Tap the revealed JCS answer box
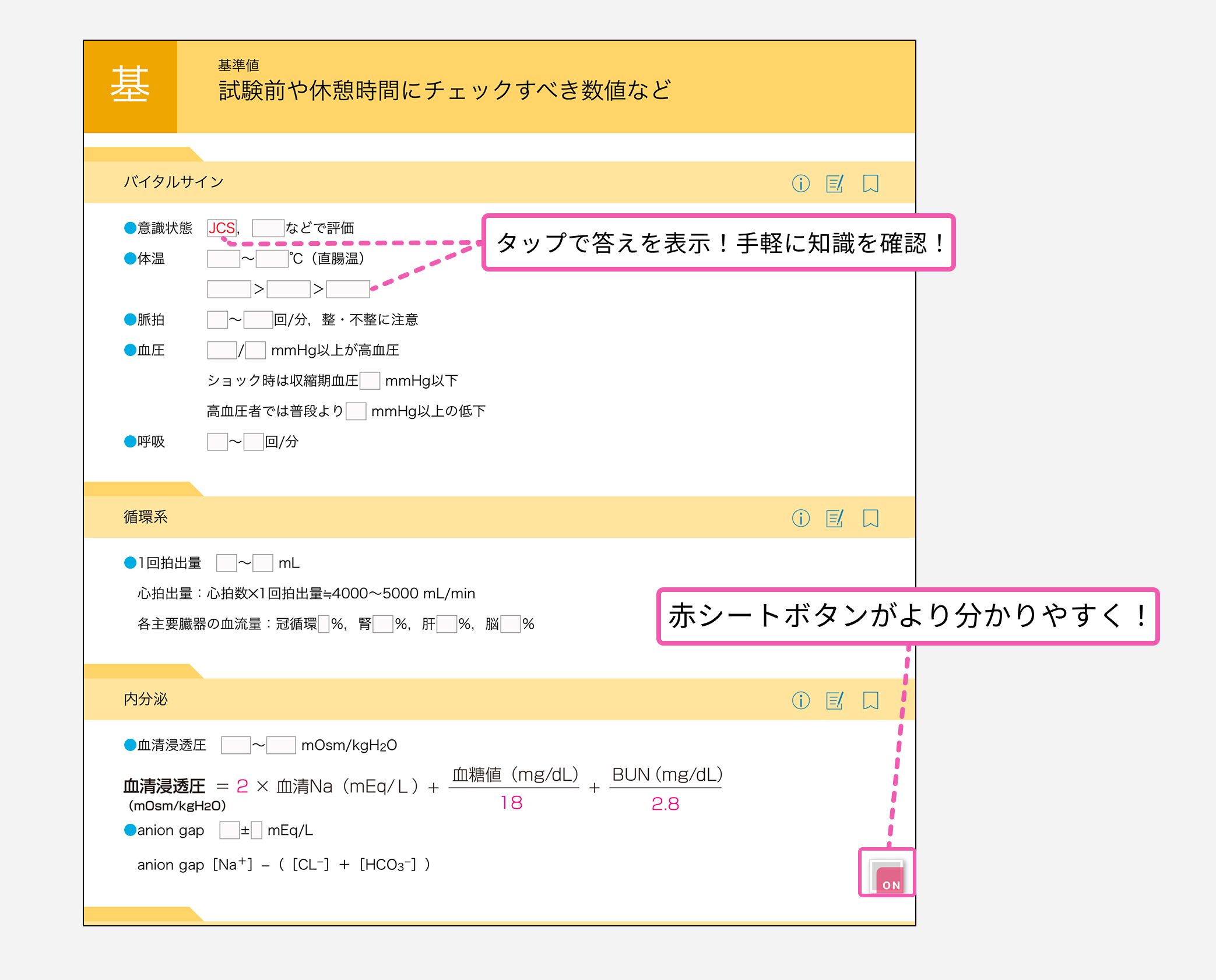The image size is (1216, 980). [x=222, y=228]
